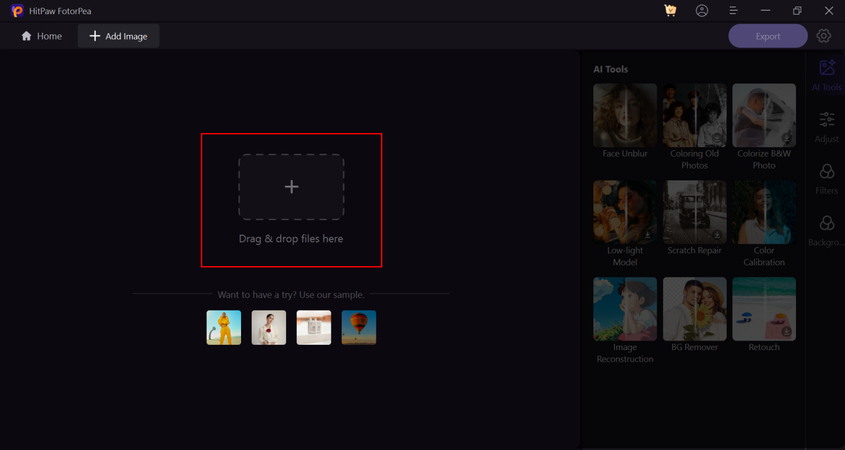Use the hot air balloon sample image
This screenshot has width=845, height=450.
pos(359,328)
